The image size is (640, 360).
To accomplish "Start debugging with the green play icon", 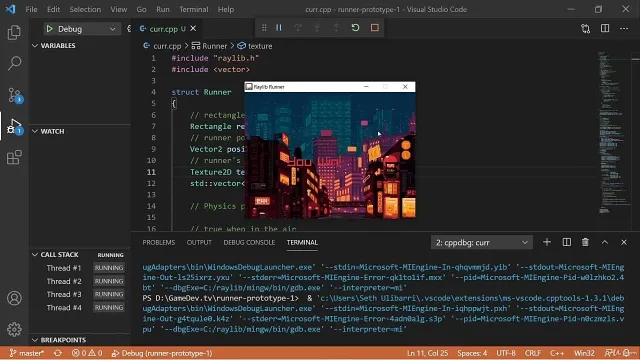I will coord(49,29).
